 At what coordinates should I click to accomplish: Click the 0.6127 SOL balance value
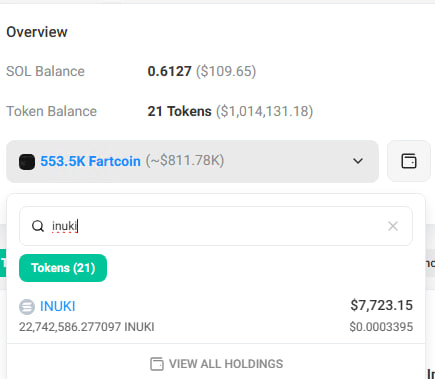pos(169,71)
